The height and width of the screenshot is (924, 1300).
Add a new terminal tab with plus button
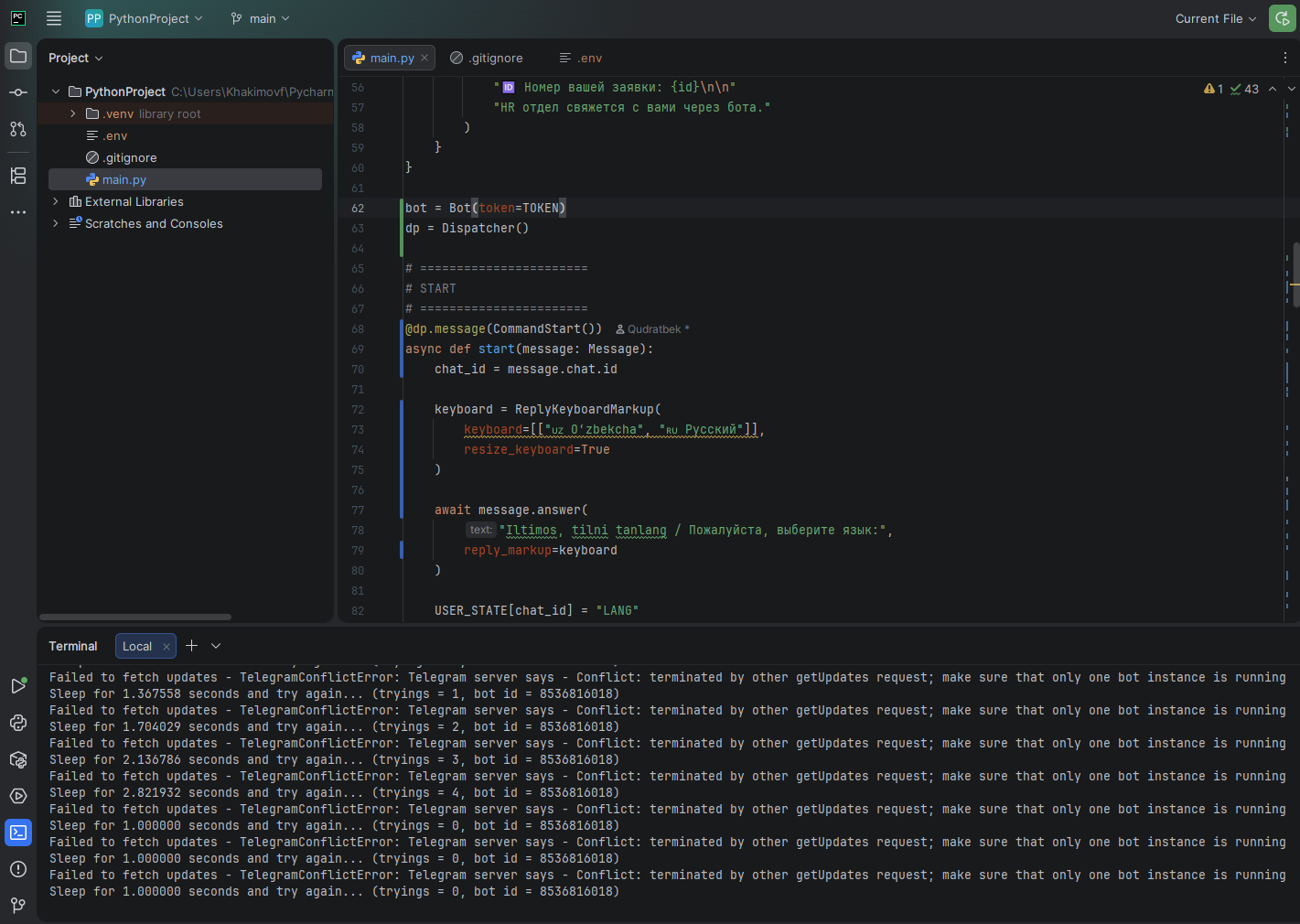click(191, 646)
